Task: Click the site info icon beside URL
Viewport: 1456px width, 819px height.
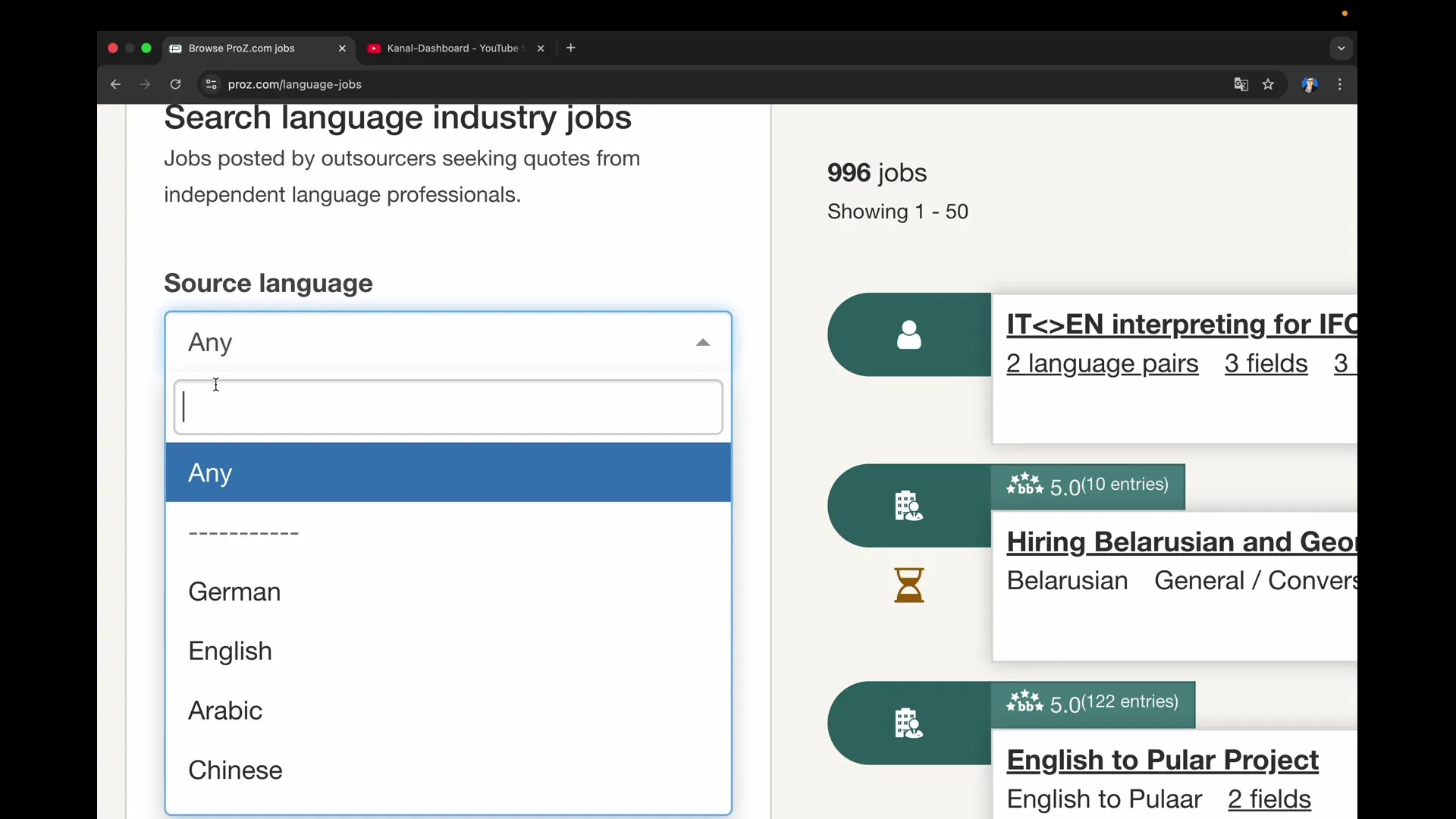Action: click(212, 84)
